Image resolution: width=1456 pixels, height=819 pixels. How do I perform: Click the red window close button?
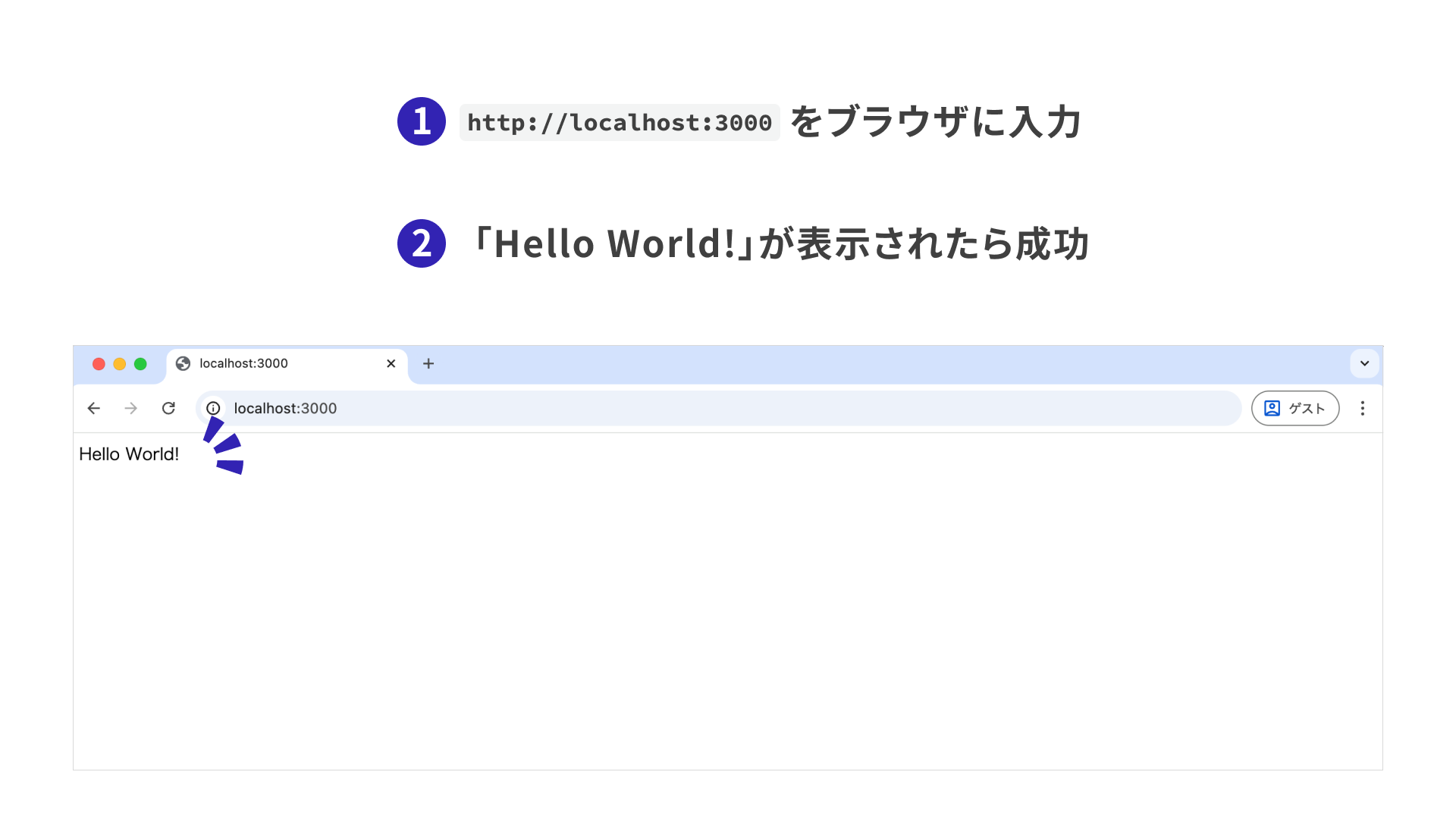click(99, 364)
